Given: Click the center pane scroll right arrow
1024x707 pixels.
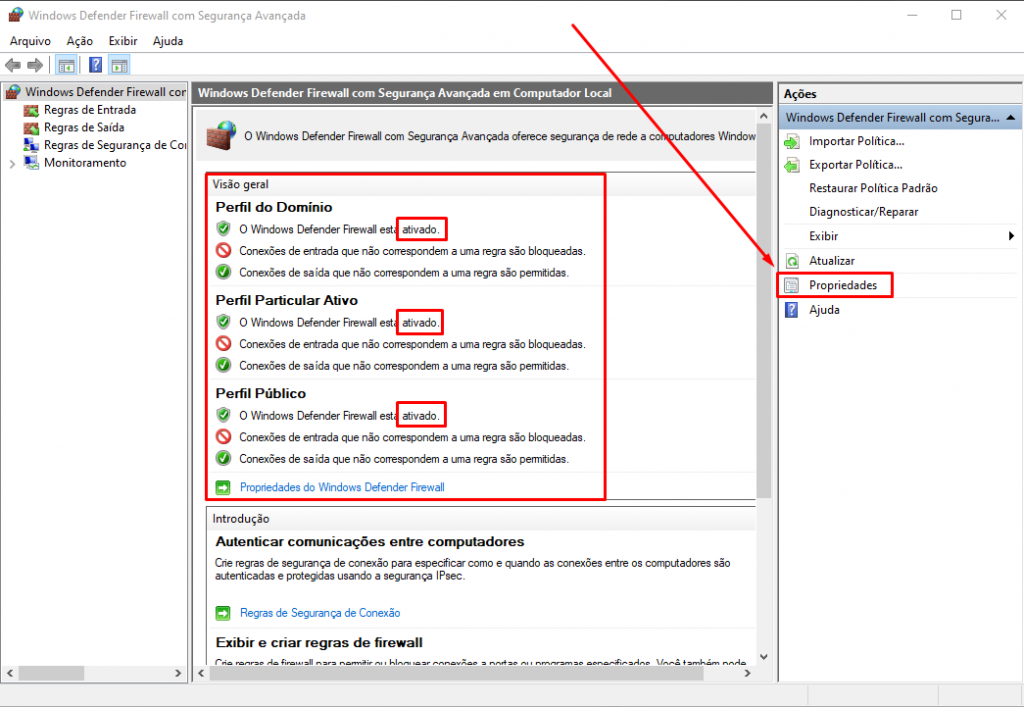Looking at the screenshot, I should click(748, 673).
